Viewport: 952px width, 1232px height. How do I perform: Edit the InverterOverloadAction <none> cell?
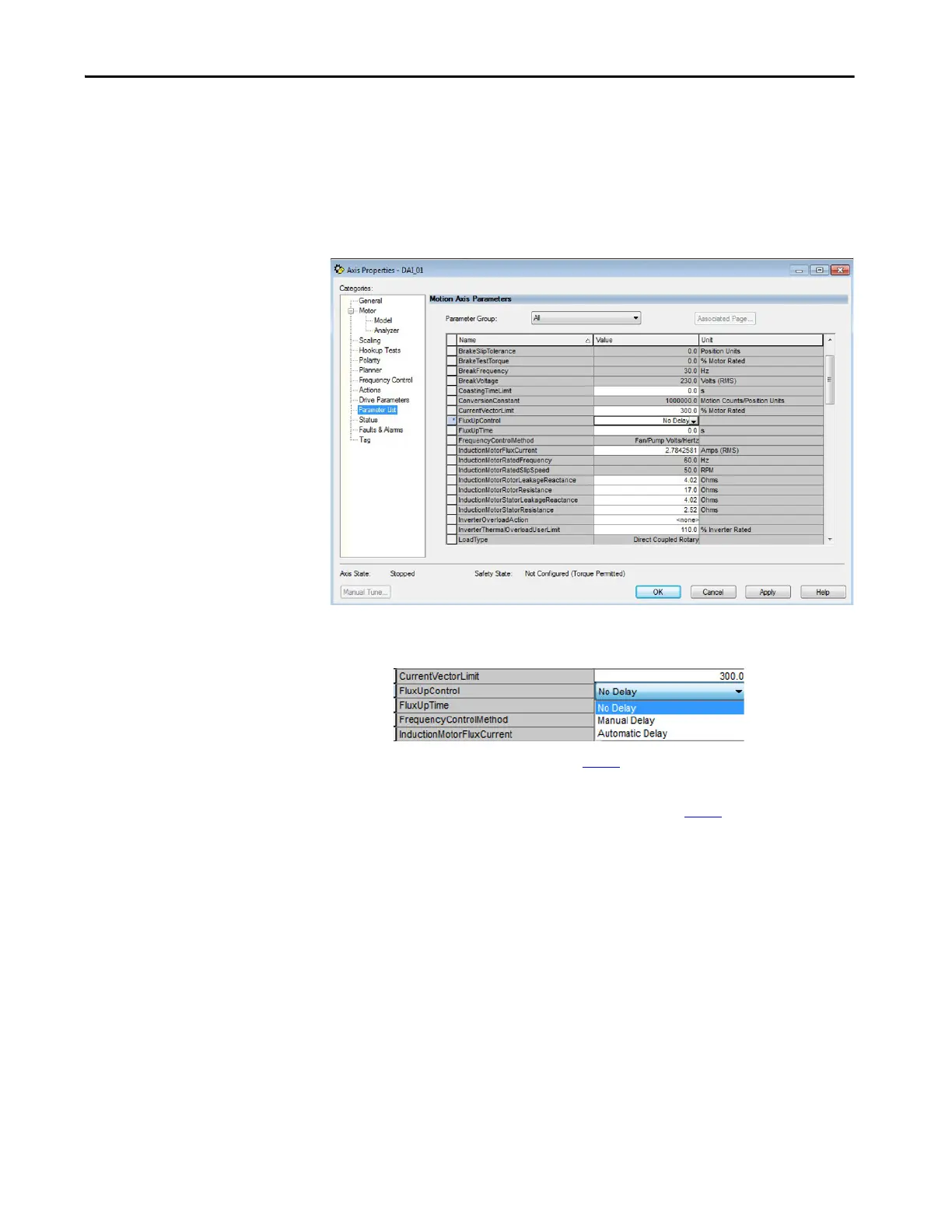[646, 520]
